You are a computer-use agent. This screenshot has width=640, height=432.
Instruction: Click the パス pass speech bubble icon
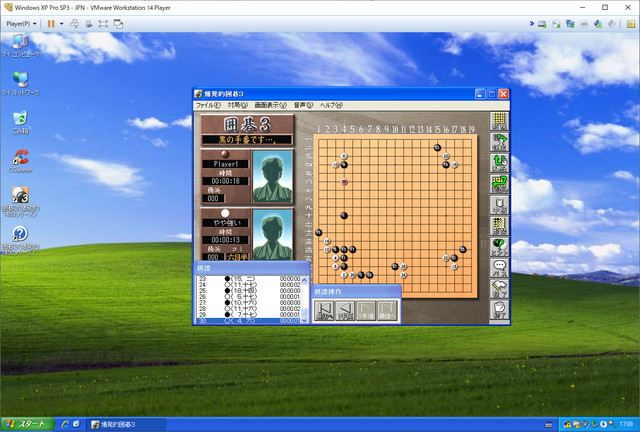(x=499, y=268)
